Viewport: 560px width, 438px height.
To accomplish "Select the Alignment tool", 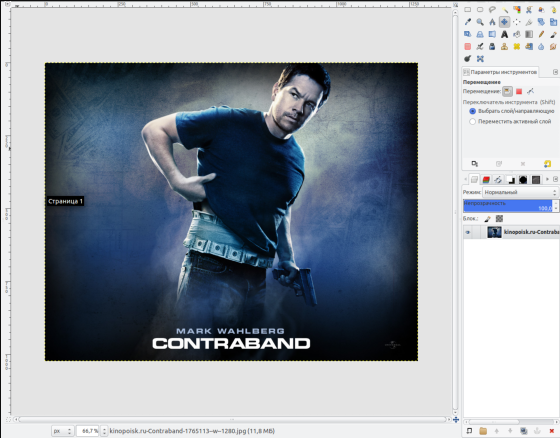I will (517, 22).
